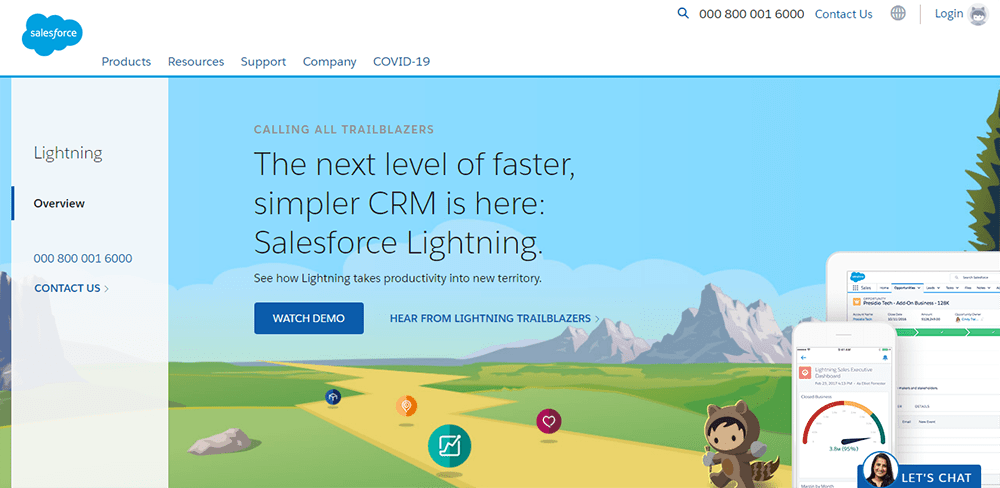Open the Products menu

tap(126, 62)
